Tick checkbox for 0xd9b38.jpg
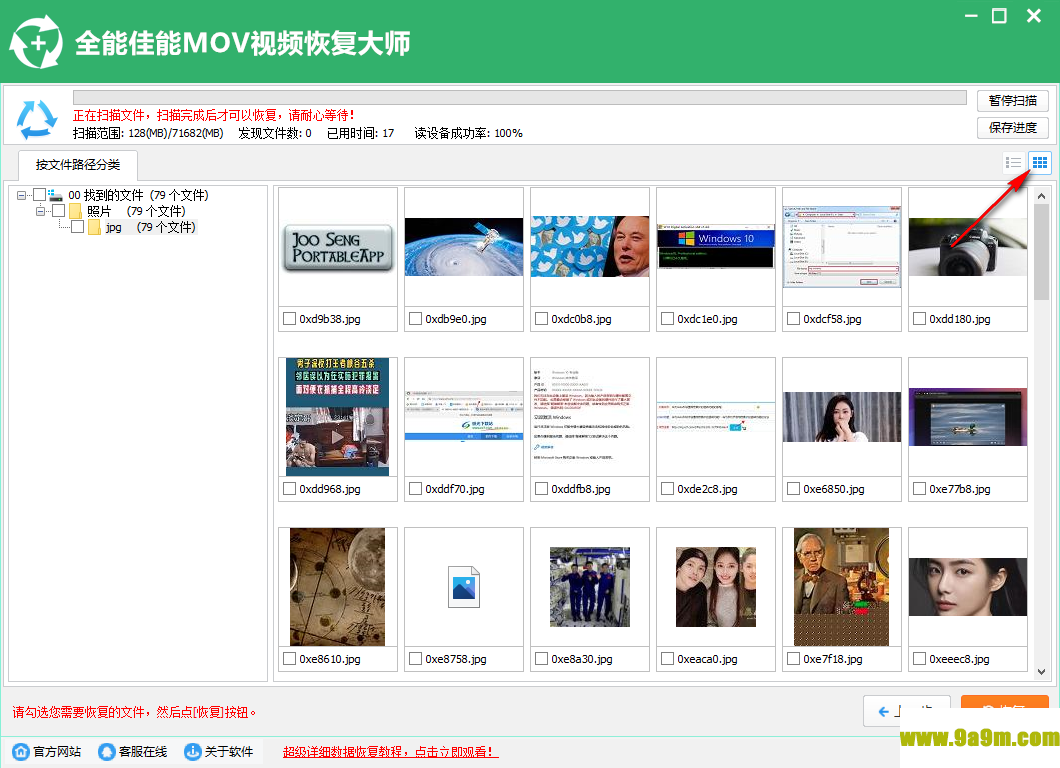Viewport: 1060px width, 768px height. pos(289,318)
